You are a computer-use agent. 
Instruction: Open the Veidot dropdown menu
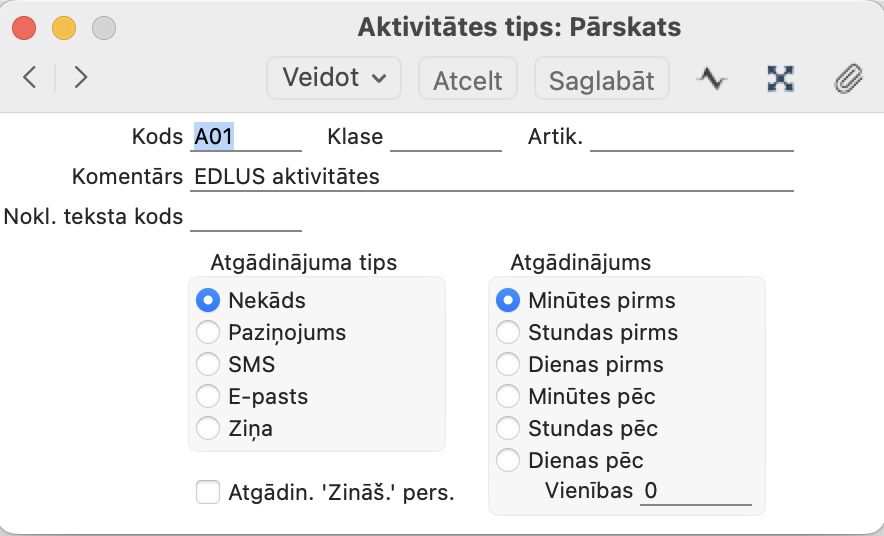(x=333, y=78)
